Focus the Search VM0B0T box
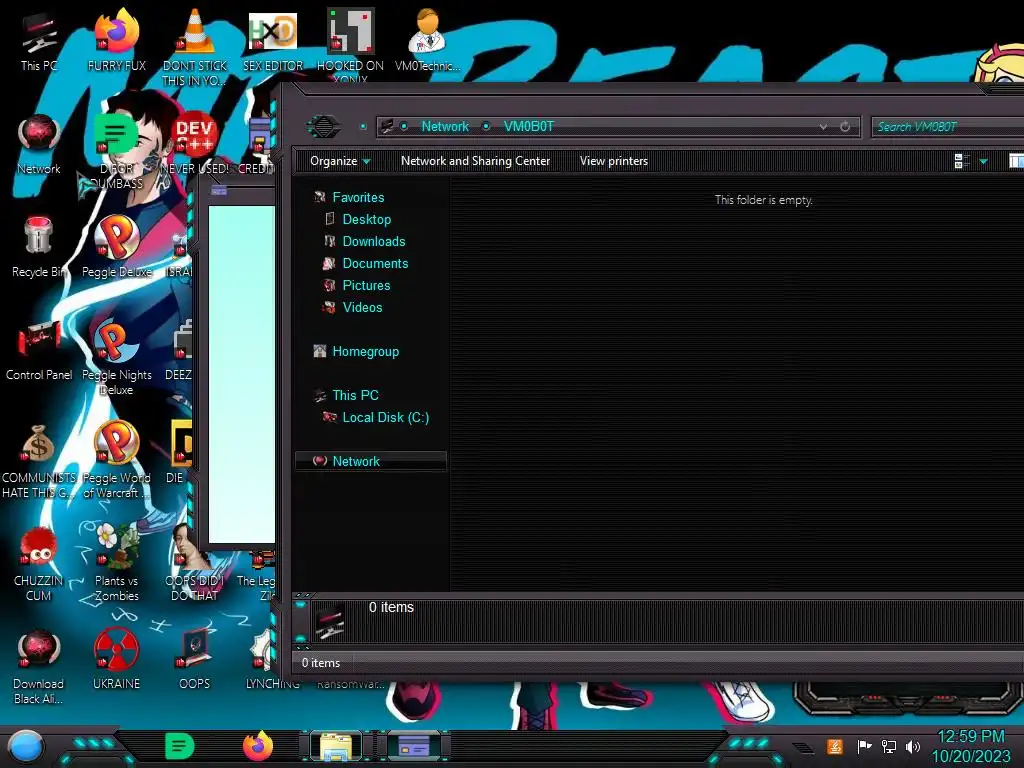1024x768 pixels. (949, 127)
